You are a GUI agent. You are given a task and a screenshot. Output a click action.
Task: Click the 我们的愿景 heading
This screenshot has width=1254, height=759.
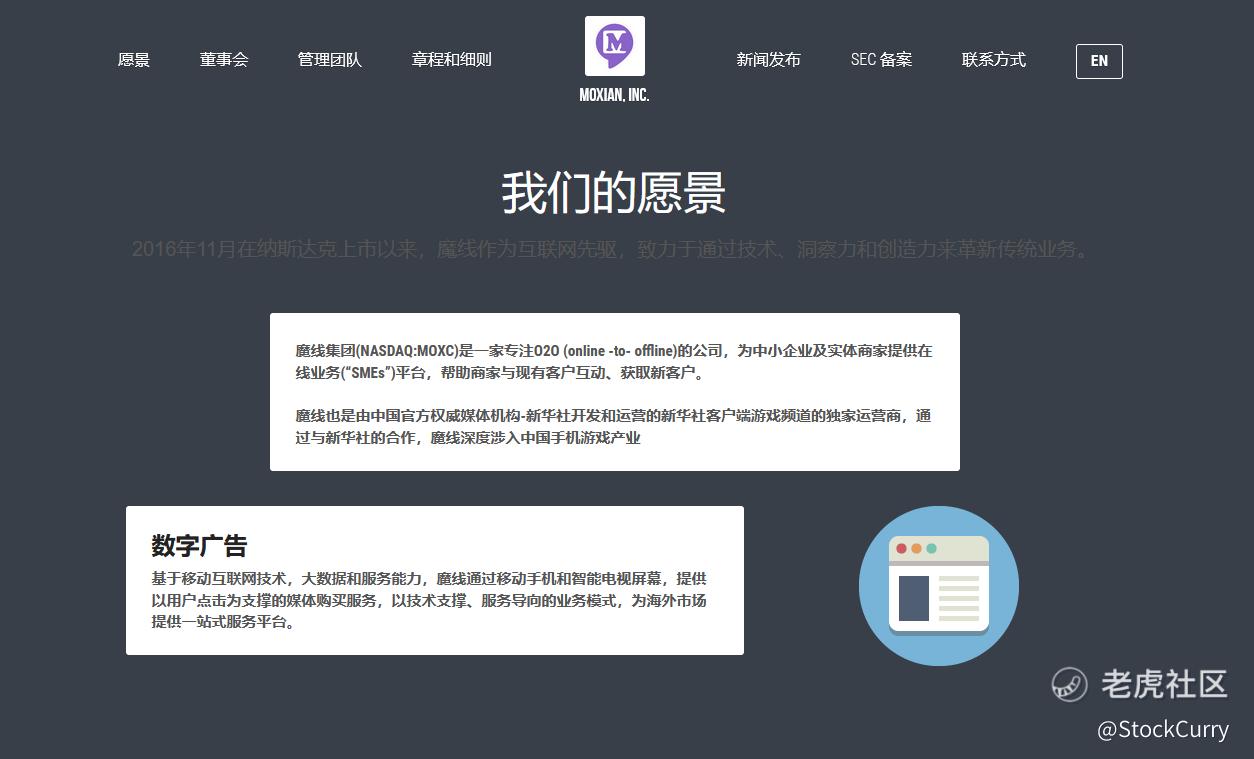tap(613, 193)
